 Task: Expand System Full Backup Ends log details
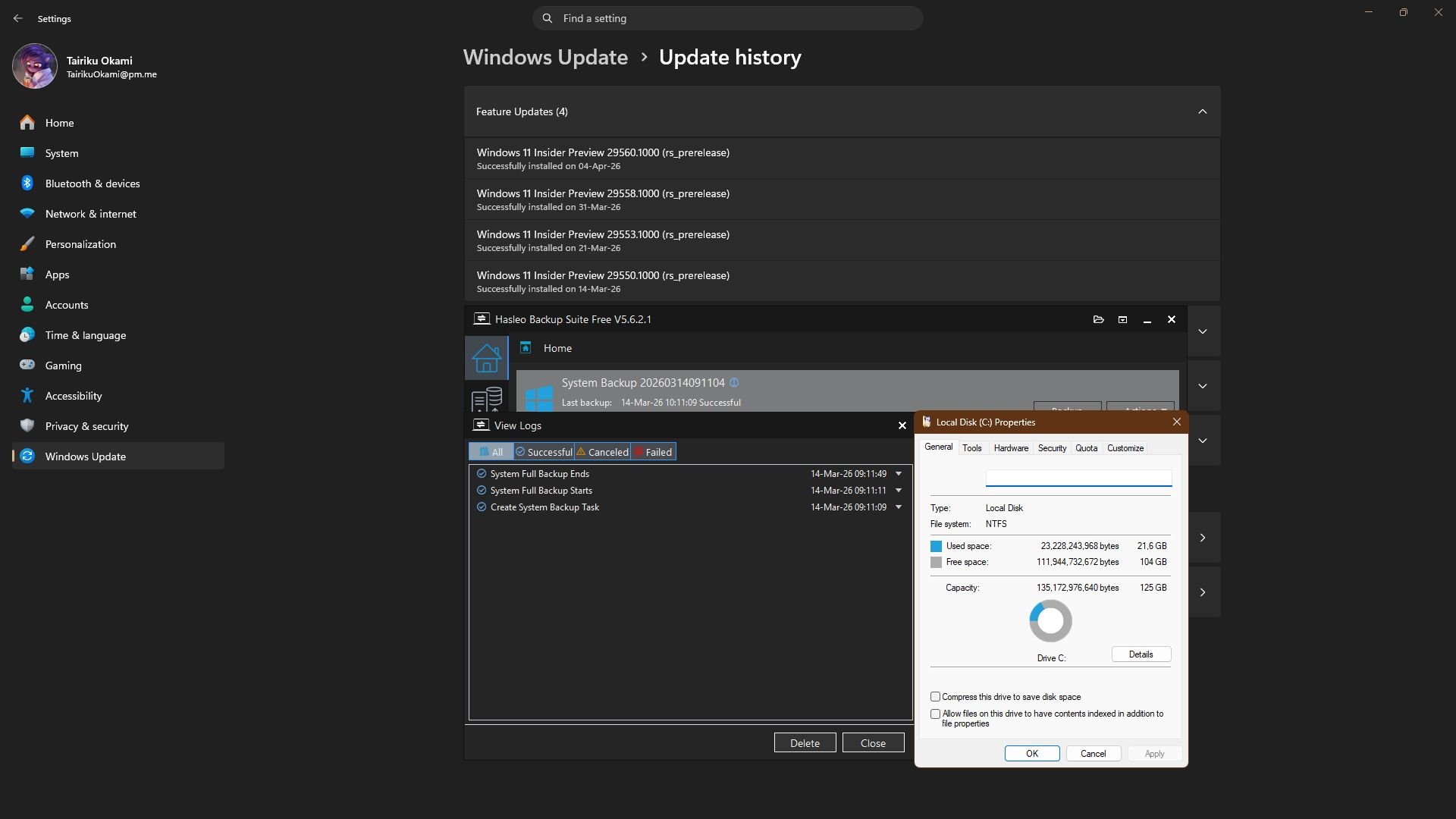coord(899,474)
